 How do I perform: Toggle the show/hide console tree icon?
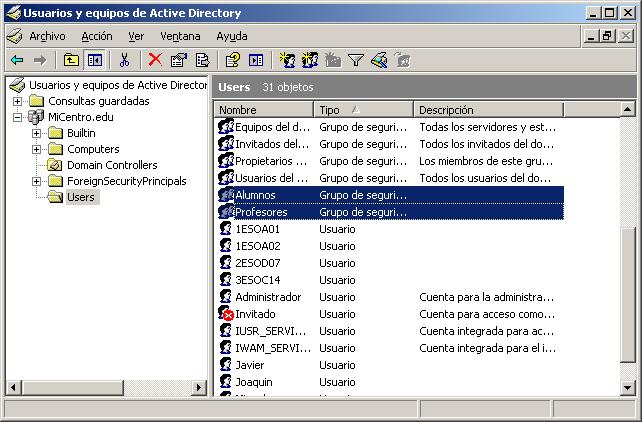[94, 60]
